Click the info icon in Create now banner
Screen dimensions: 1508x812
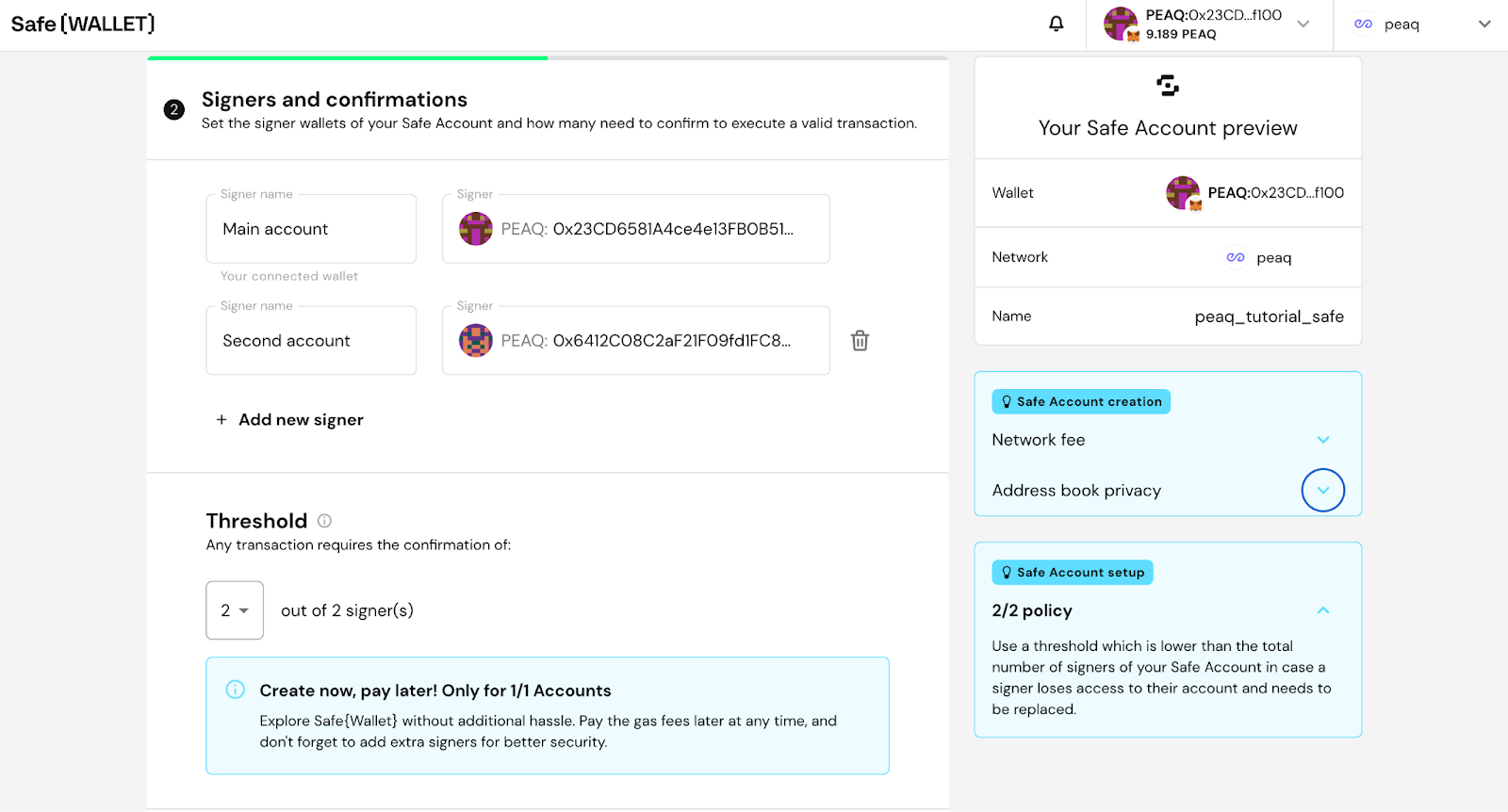click(x=236, y=690)
